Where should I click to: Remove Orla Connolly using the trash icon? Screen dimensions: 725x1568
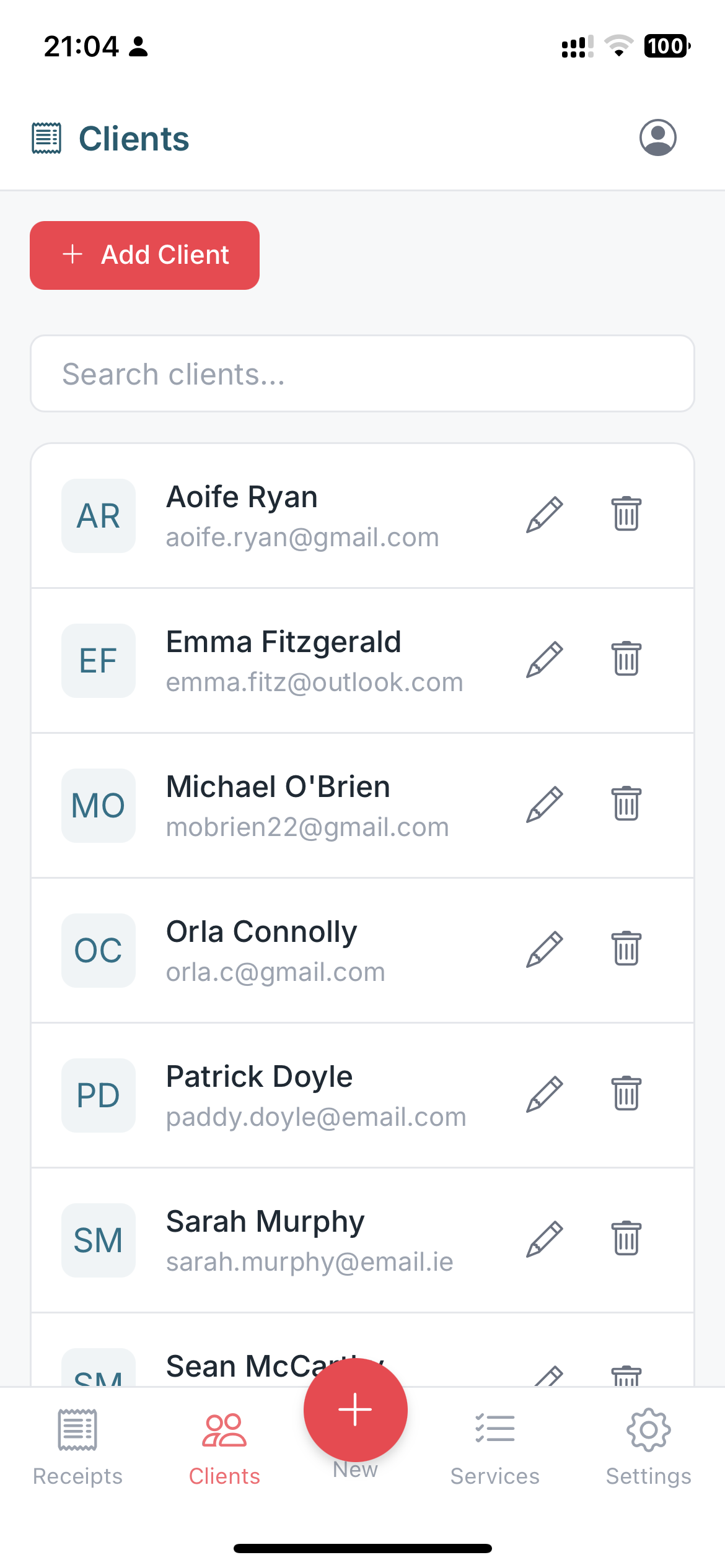point(626,949)
